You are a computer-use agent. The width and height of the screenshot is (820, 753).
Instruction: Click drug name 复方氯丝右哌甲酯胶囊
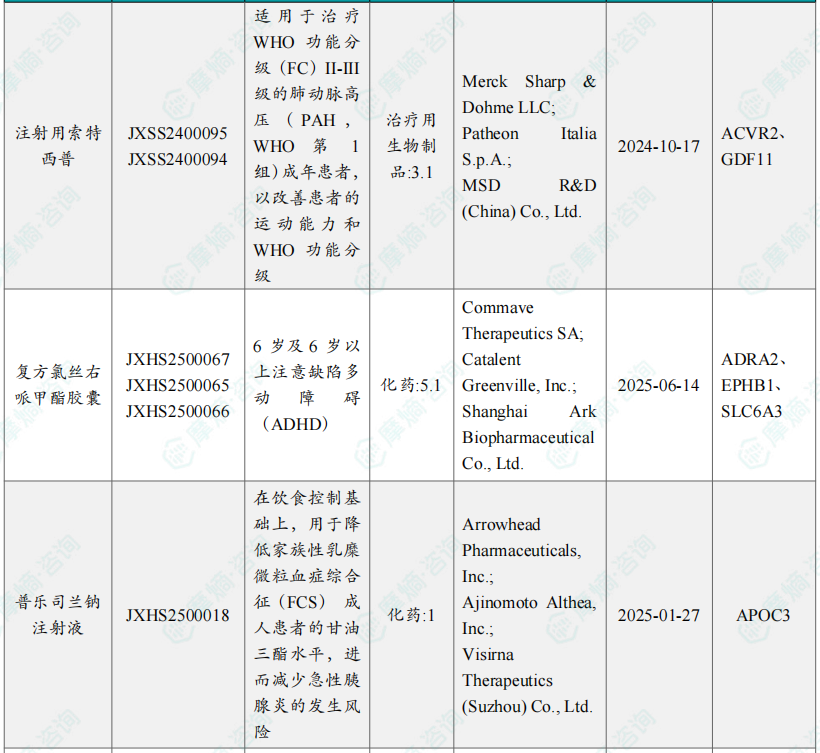point(58,385)
